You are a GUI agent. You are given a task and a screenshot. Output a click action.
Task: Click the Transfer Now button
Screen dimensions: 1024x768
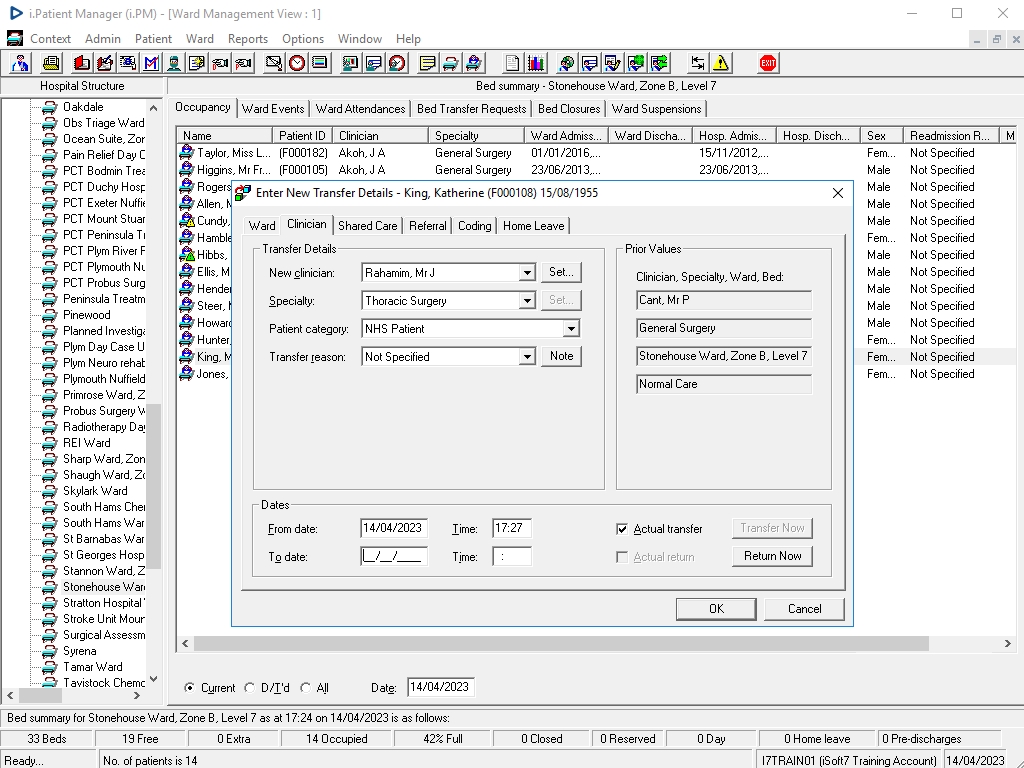pos(772,528)
